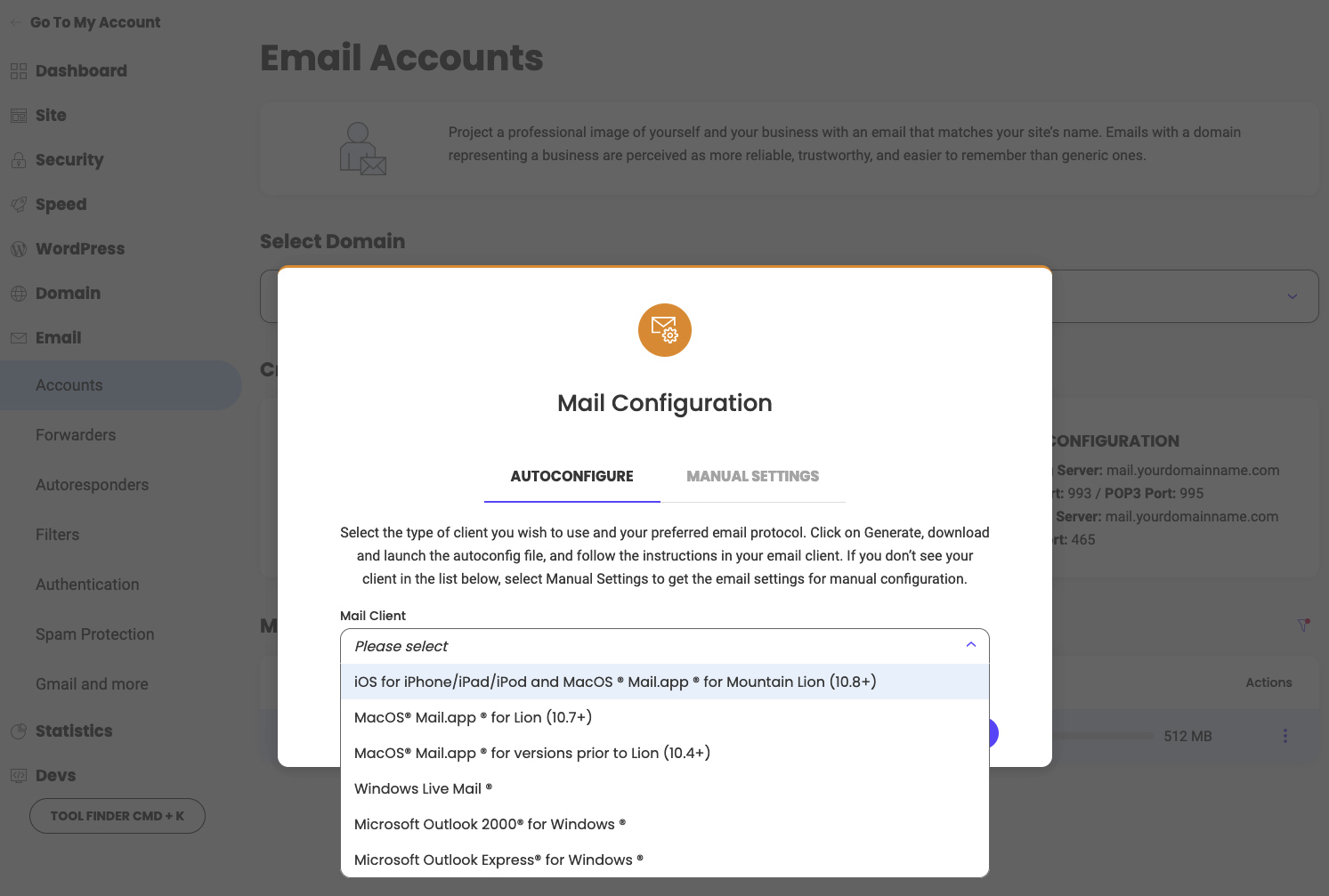Open the three-dot Actions menu
The image size is (1329, 896).
(x=1284, y=736)
